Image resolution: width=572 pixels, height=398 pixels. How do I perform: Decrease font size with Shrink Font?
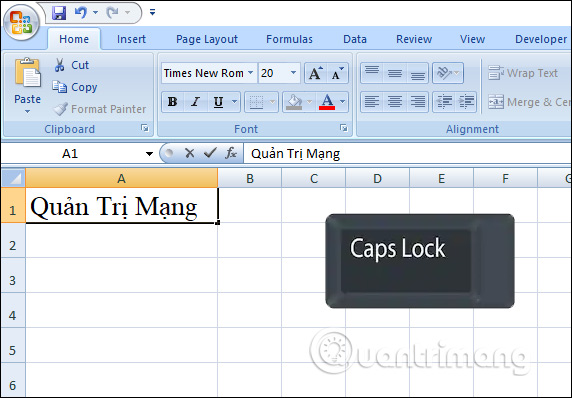tap(338, 73)
